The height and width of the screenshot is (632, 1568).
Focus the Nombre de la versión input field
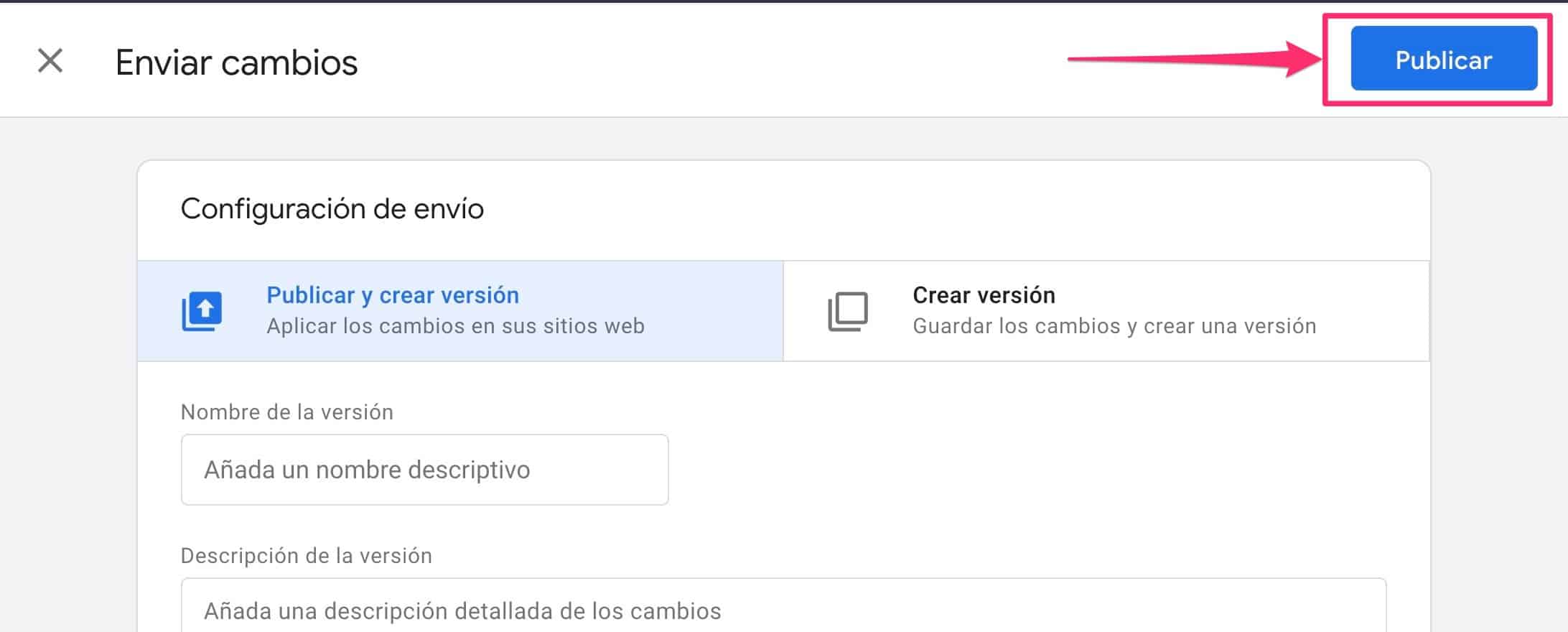pyautogui.click(x=424, y=470)
